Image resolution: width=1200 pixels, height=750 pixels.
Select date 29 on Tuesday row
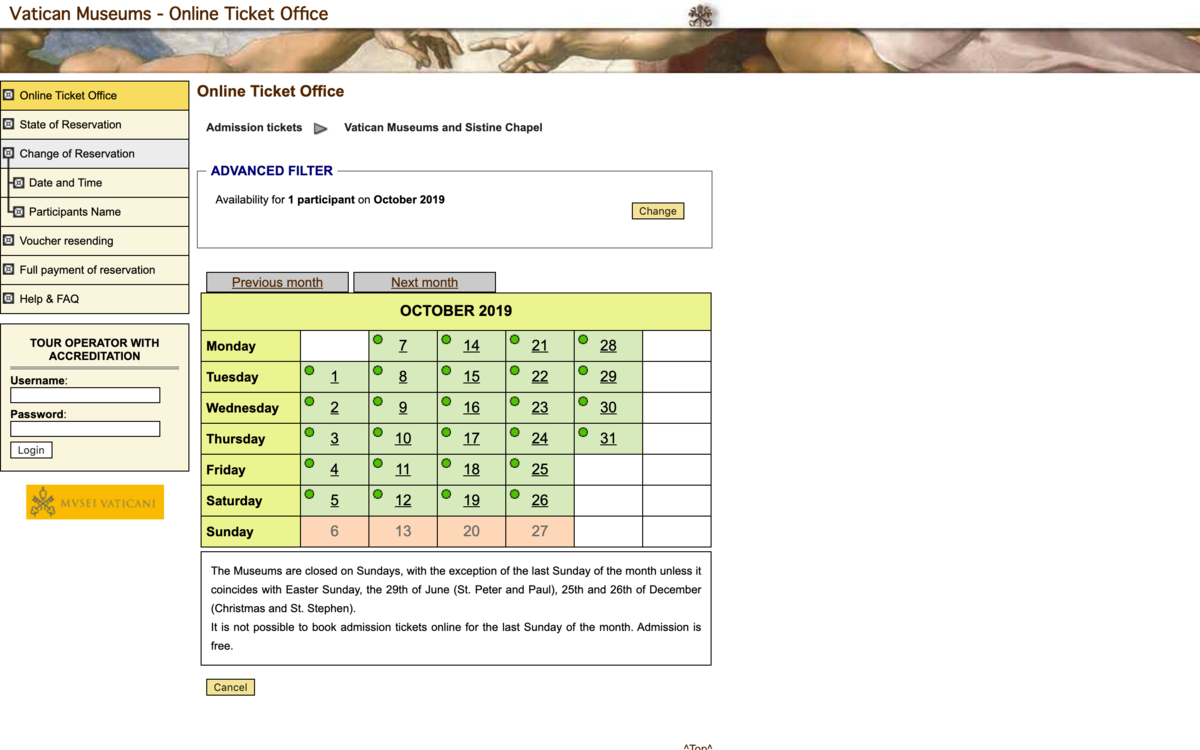[x=608, y=377]
